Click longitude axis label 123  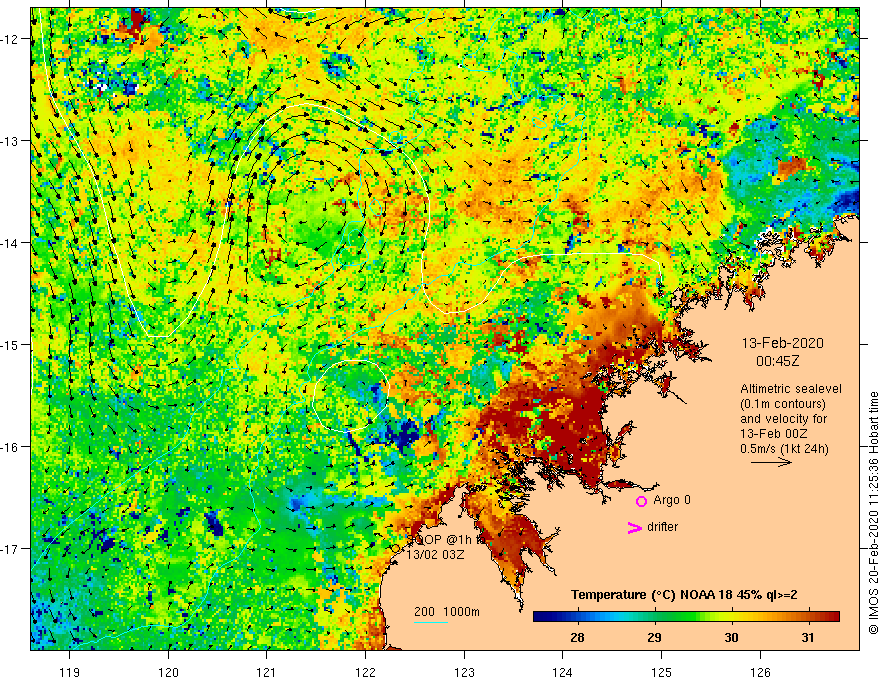pos(464,672)
